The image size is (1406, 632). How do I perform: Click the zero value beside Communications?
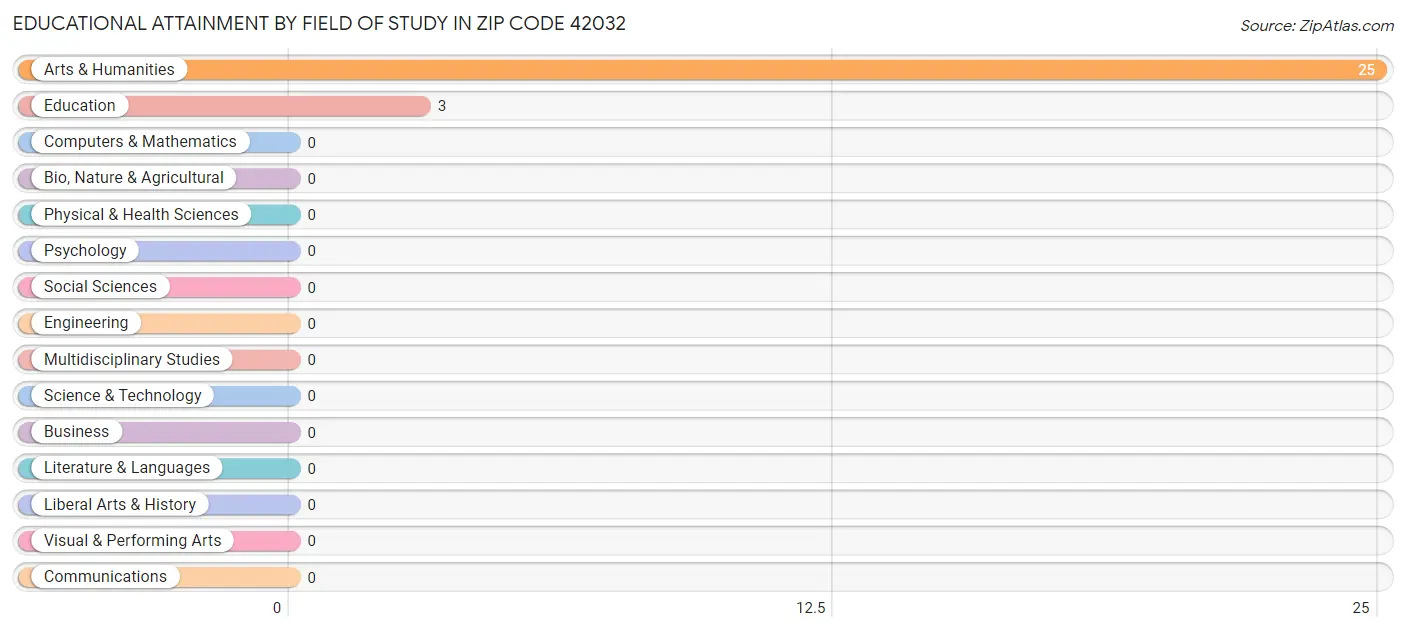click(312, 577)
